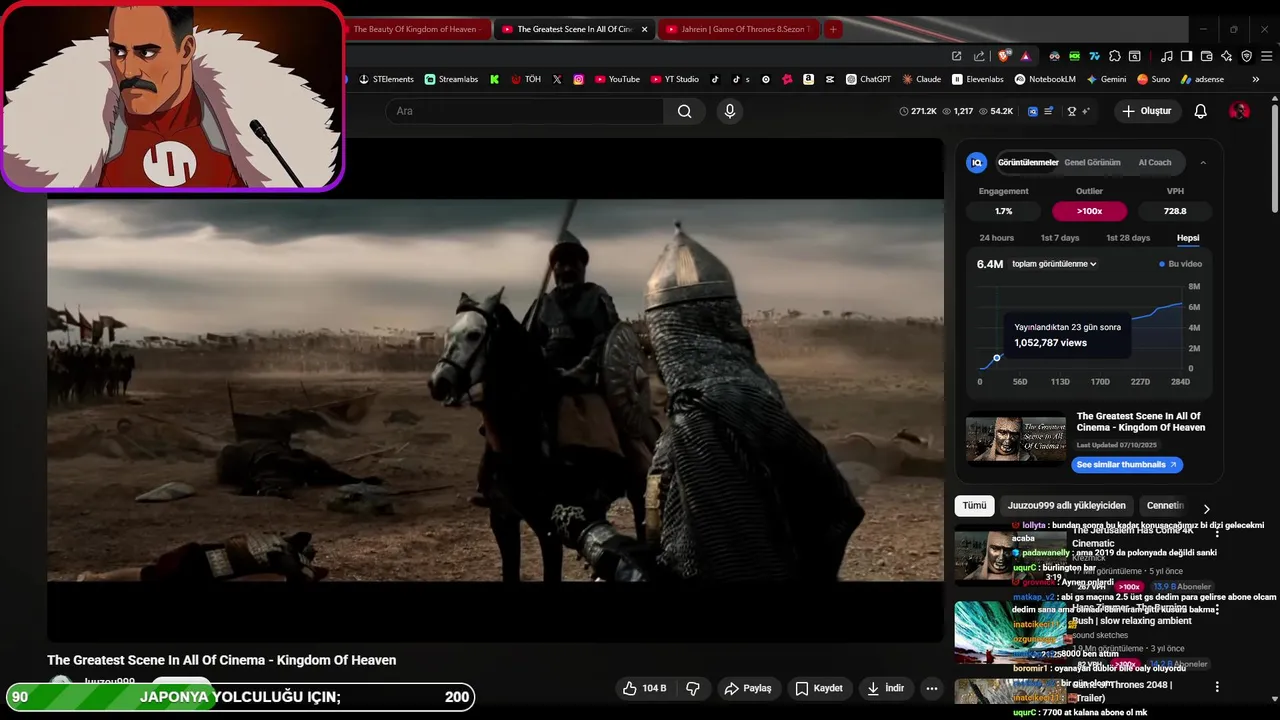
Task: Open the YouTube bookmark
Action: [617, 79]
